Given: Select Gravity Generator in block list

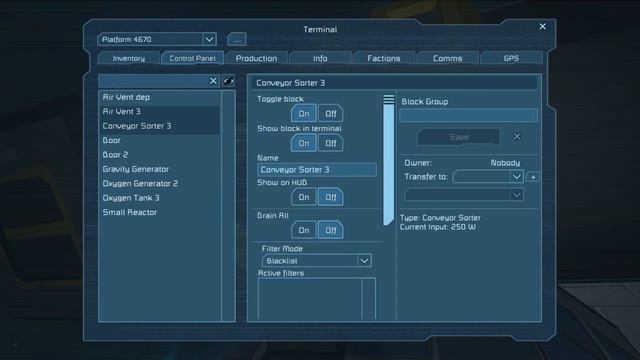Looking at the screenshot, I should click(159, 169).
